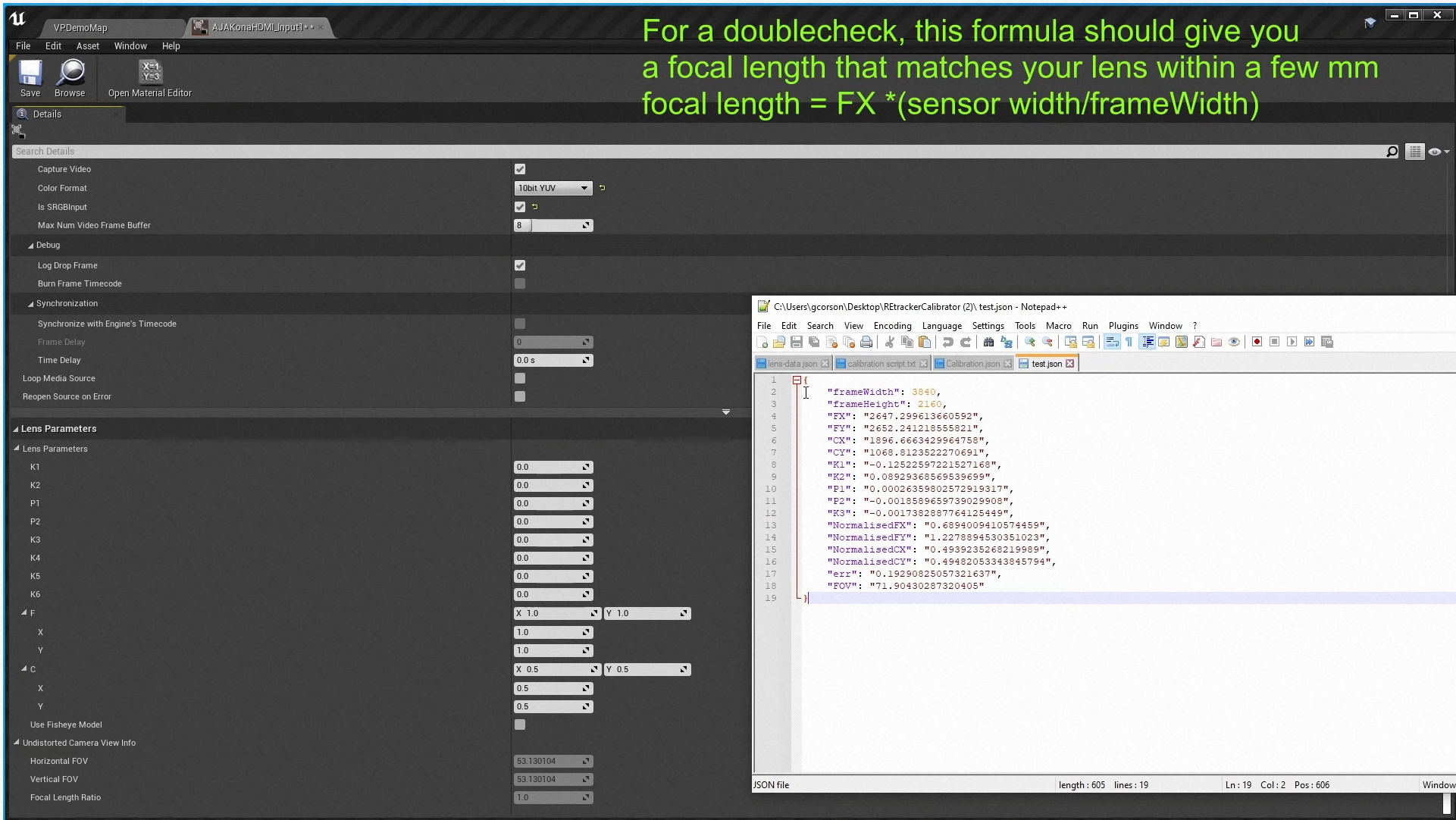Cut selection with scissors icon
Image resolution: width=1456 pixels, height=820 pixels.
pyautogui.click(x=890, y=343)
